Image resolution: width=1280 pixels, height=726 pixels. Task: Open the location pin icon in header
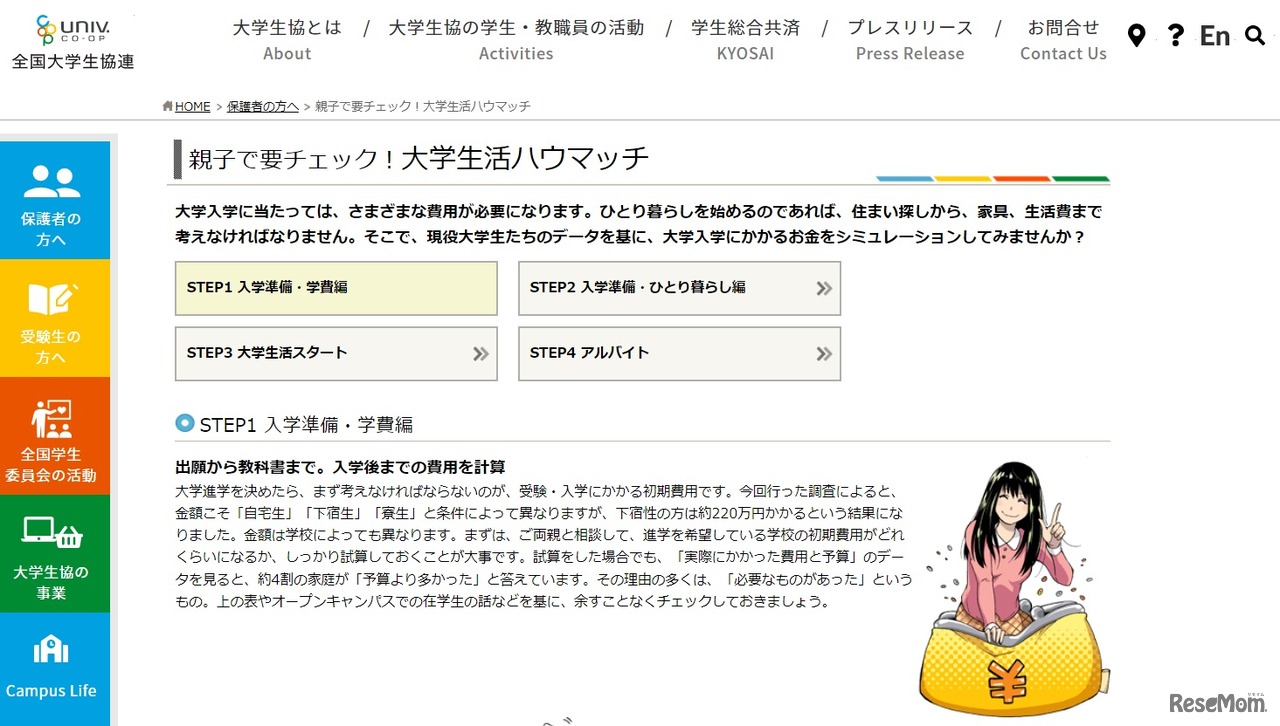1136,36
